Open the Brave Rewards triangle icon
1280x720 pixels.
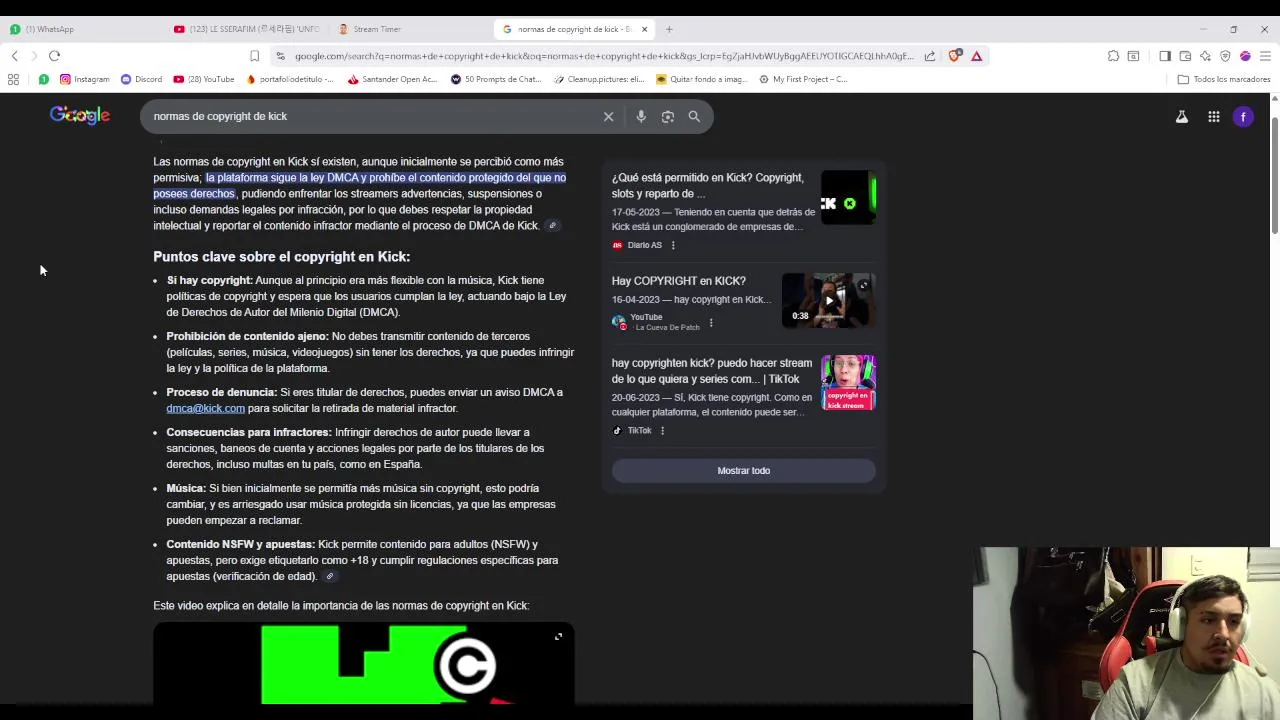(977, 56)
